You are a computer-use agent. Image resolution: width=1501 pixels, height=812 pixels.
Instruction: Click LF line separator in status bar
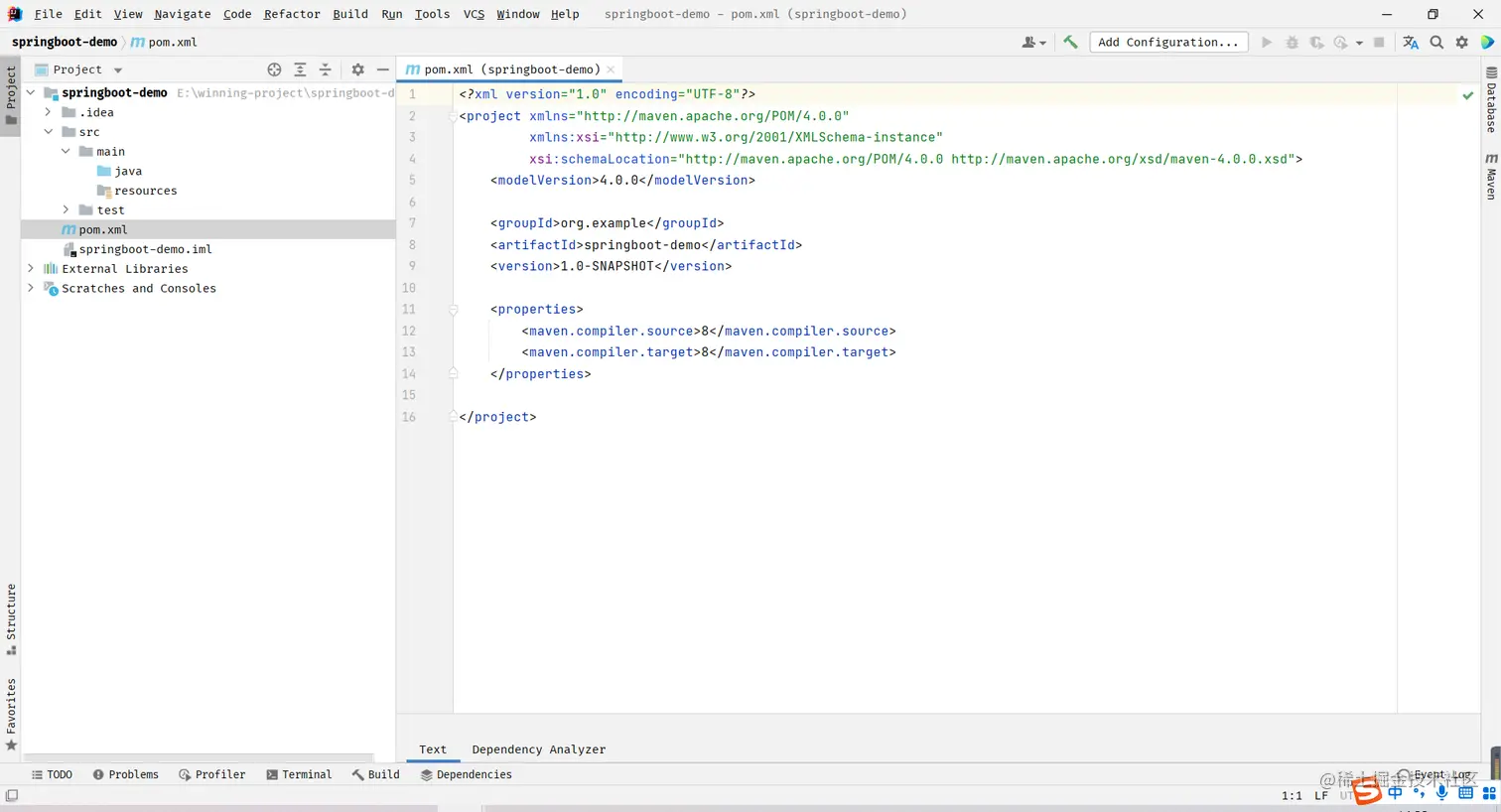click(x=1321, y=795)
